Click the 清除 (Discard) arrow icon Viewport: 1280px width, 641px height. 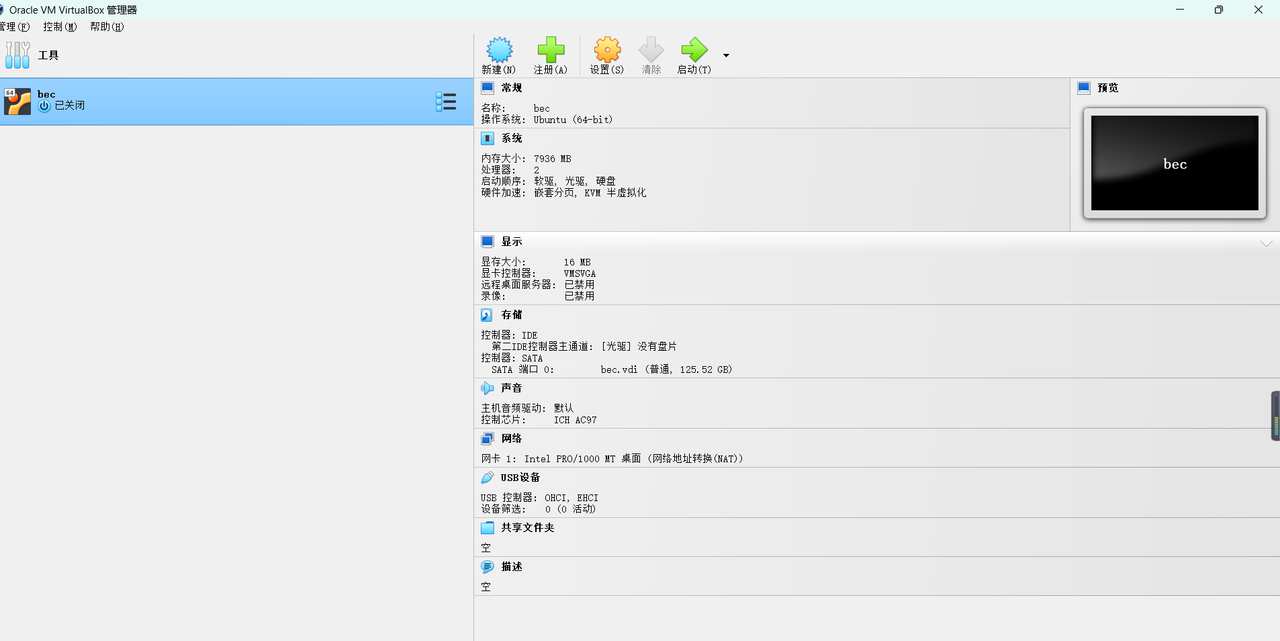coord(651,50)
